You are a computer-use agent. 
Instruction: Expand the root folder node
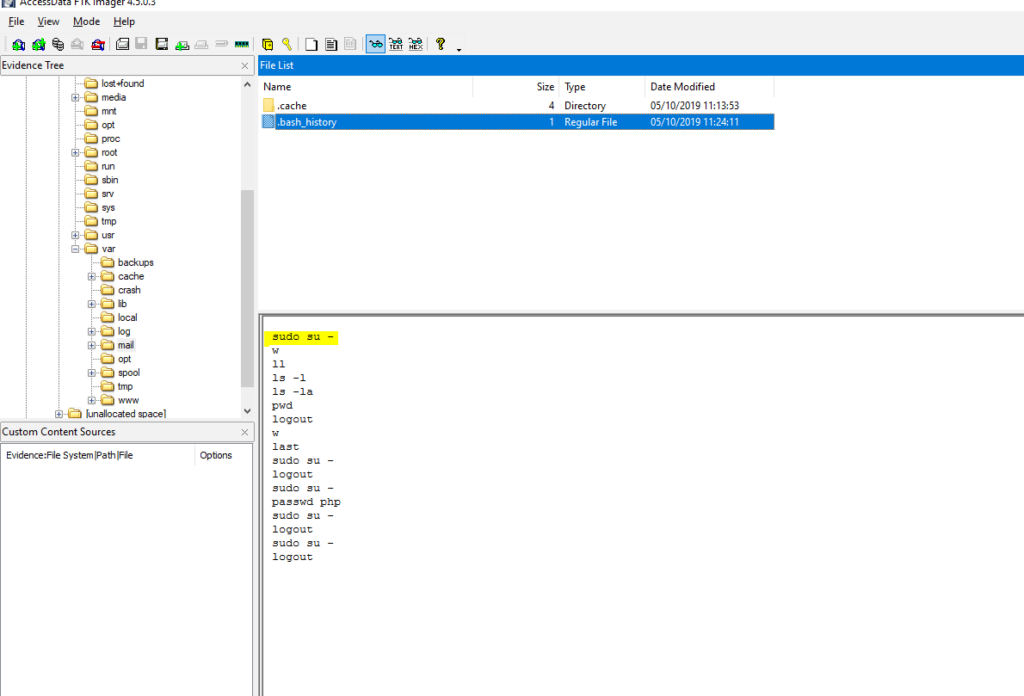pyautogui.click(x=76, y=152)
